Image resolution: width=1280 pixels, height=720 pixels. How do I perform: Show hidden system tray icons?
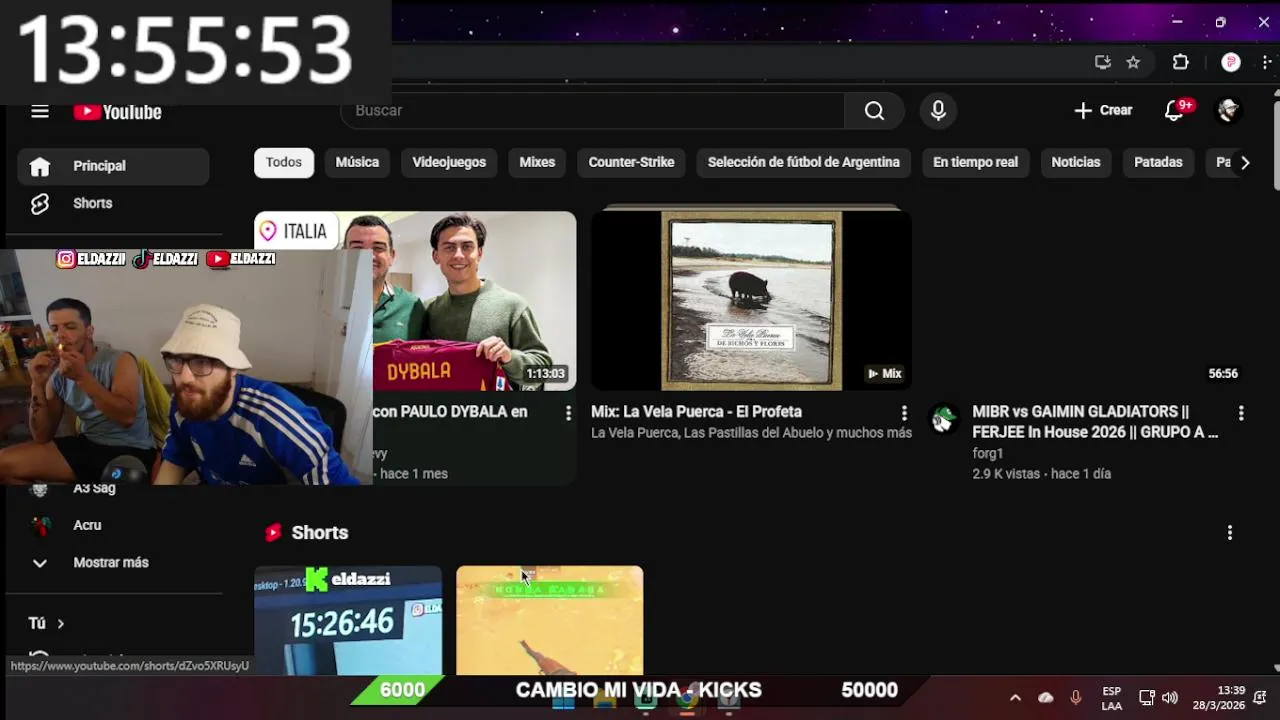(x=1015, y=698)
